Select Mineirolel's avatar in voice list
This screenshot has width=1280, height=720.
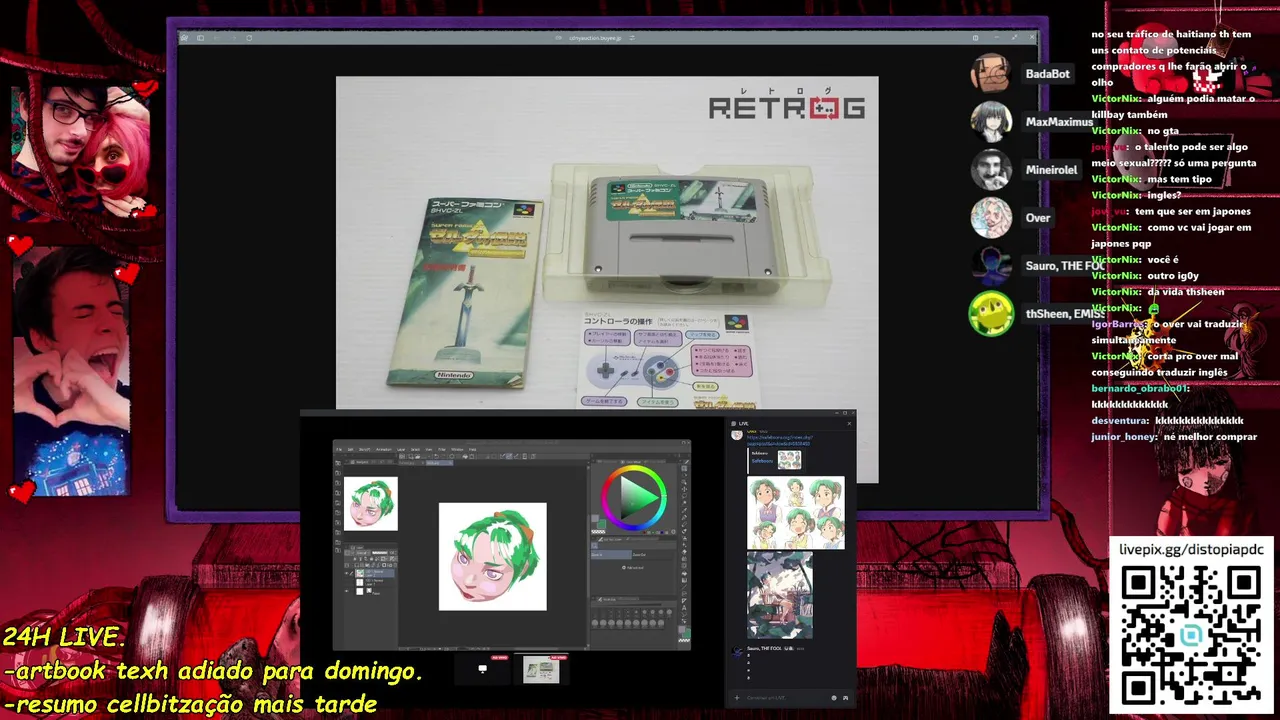coord(991,170)
